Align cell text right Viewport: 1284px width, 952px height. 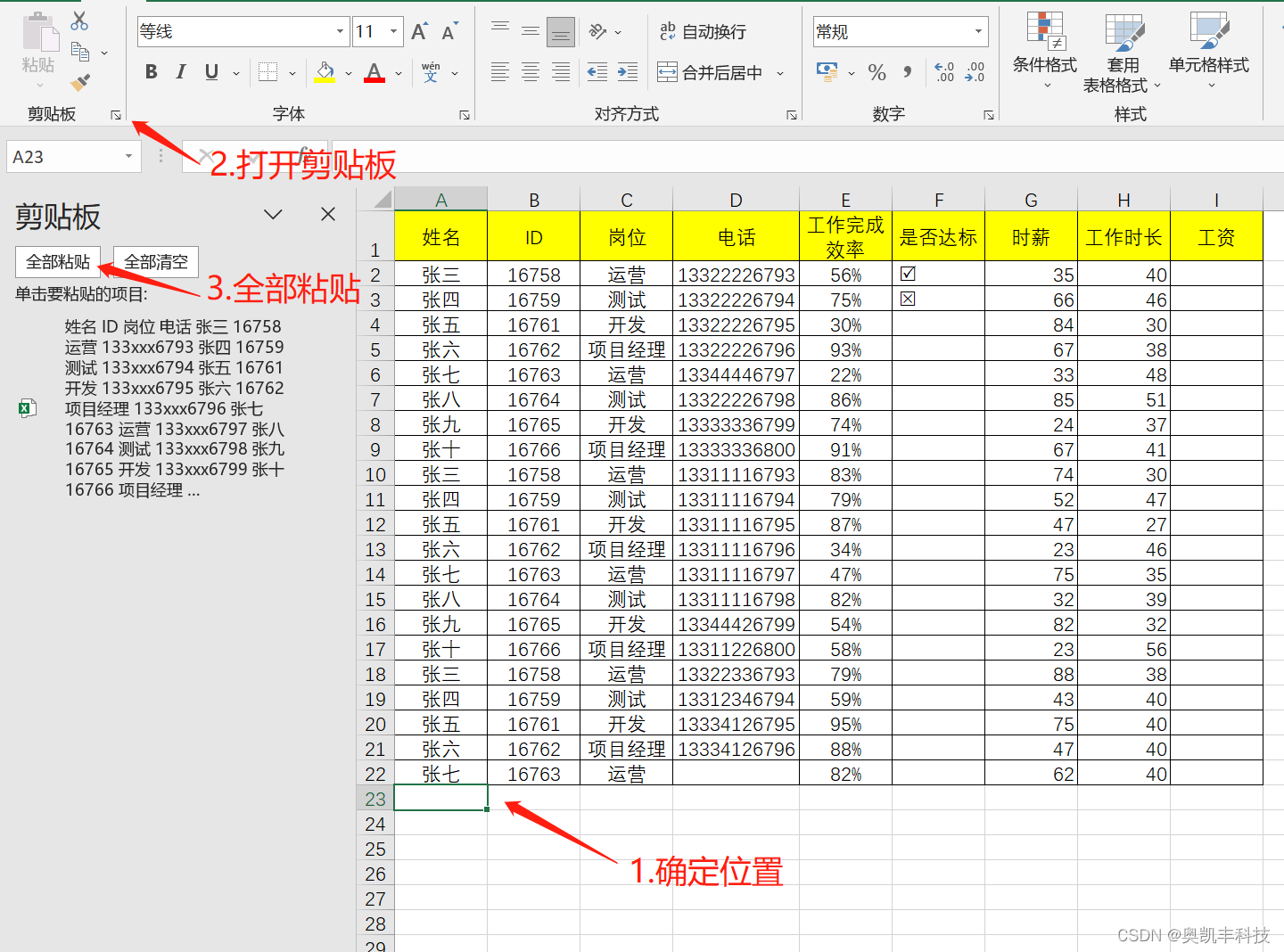coord(561,72)
